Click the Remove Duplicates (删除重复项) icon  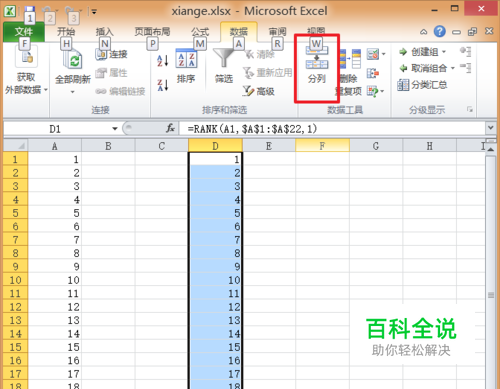coord(350,59)
